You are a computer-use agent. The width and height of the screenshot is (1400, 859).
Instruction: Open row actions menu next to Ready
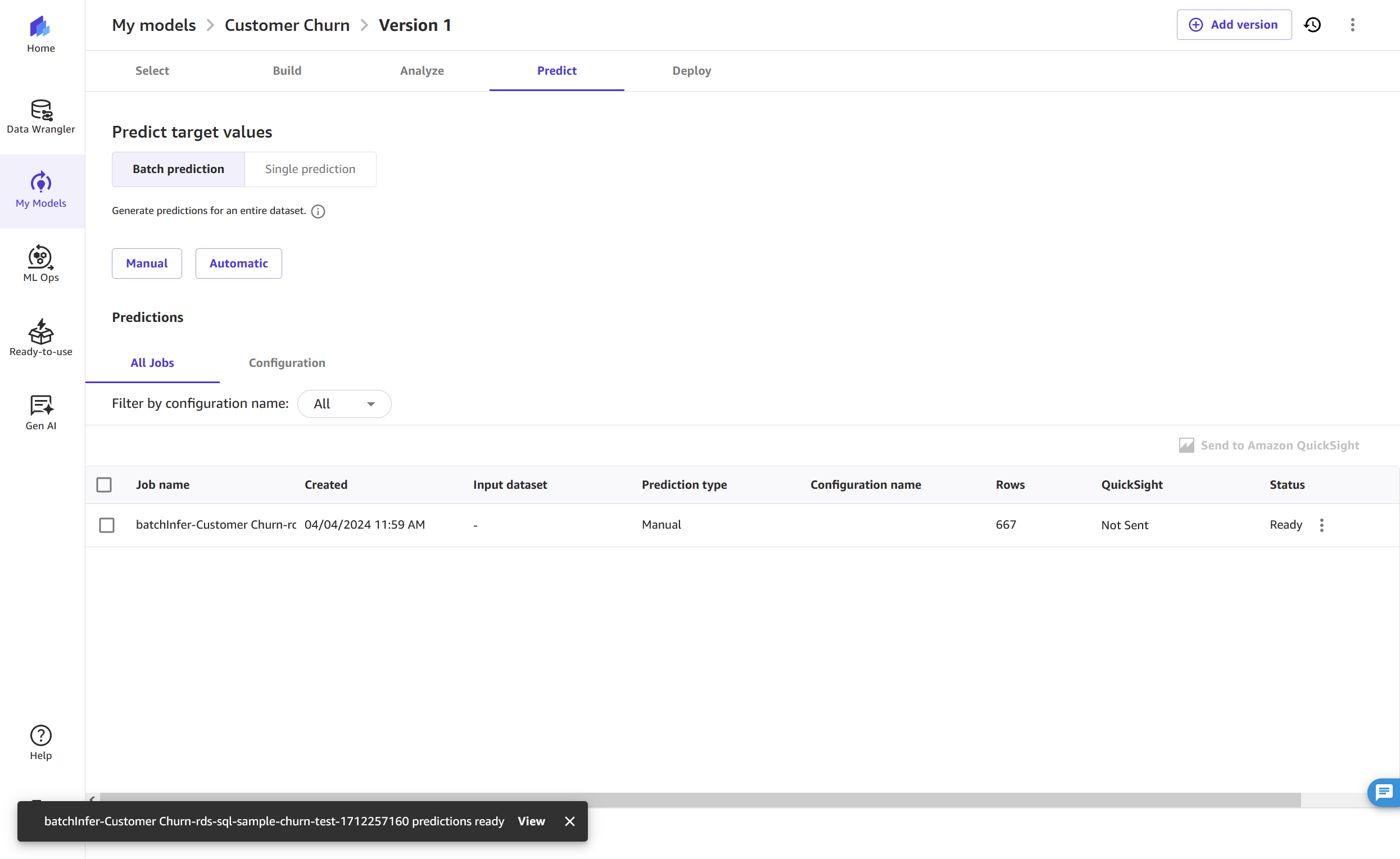pos(1321,525)
